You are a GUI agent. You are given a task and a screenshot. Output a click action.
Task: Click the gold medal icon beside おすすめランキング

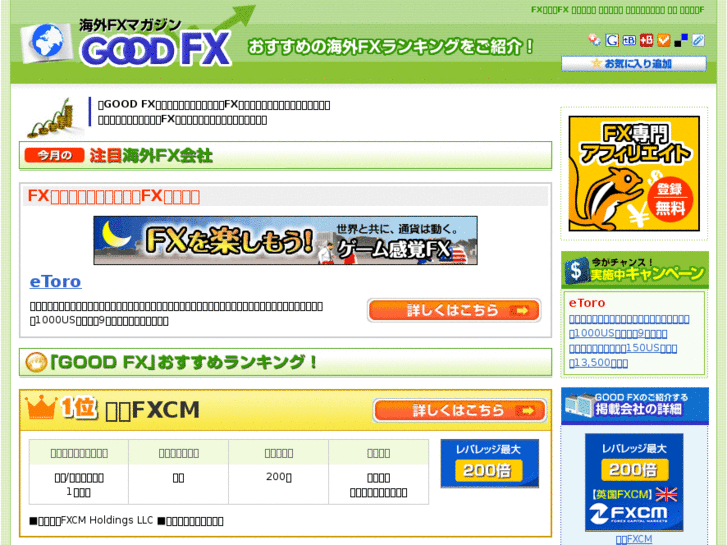[x=36, y=362]
